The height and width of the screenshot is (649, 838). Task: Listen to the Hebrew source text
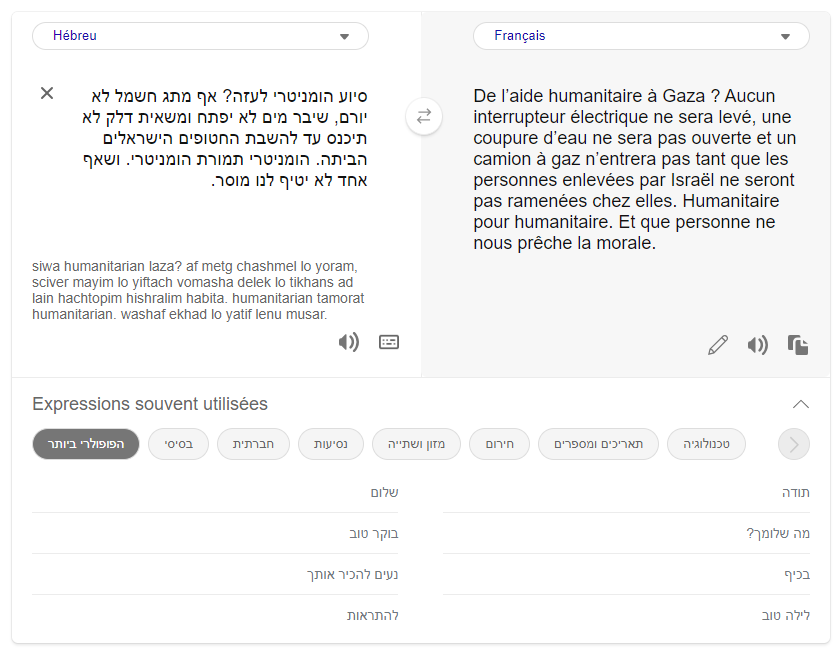348,342
